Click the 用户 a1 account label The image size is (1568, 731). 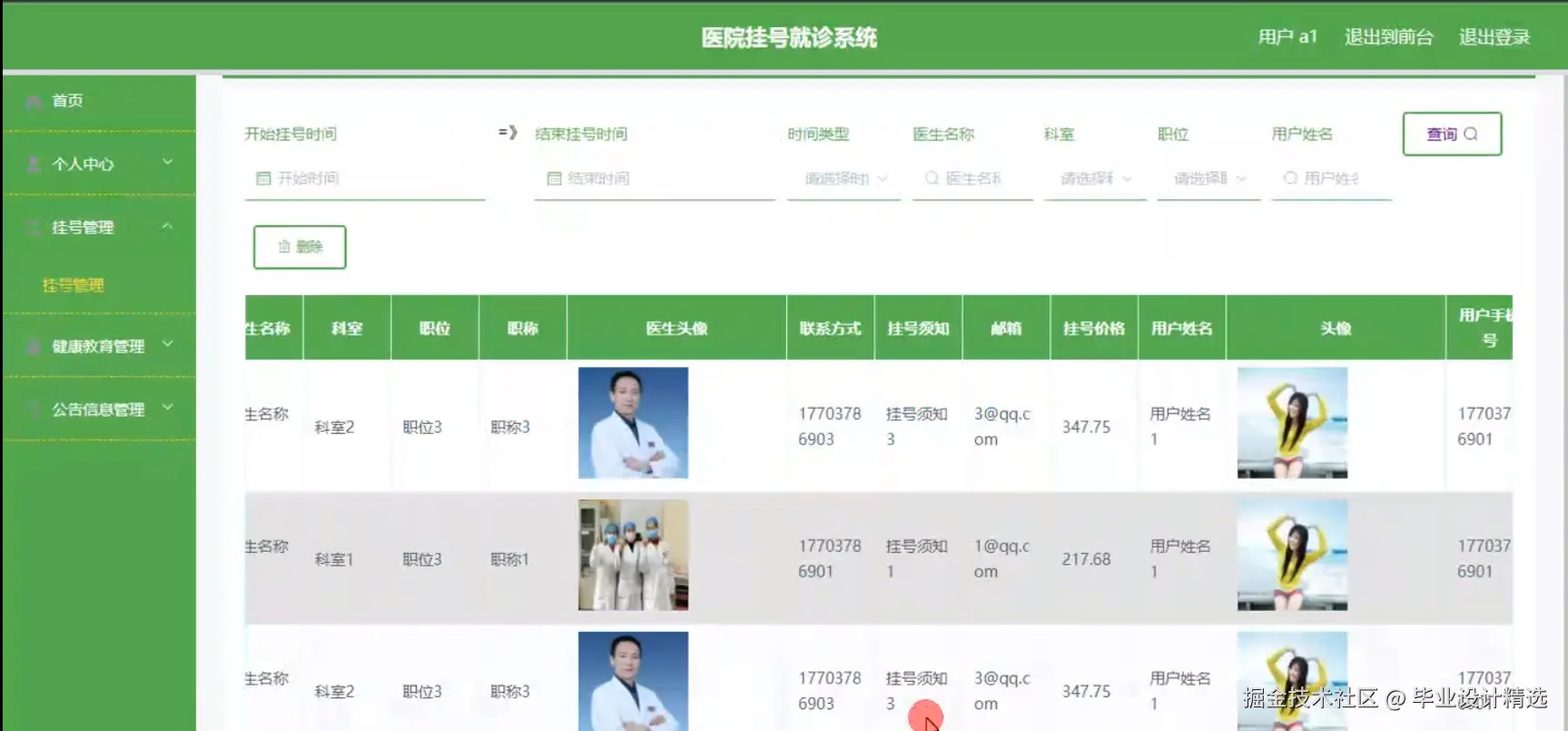click(1287, 37)
